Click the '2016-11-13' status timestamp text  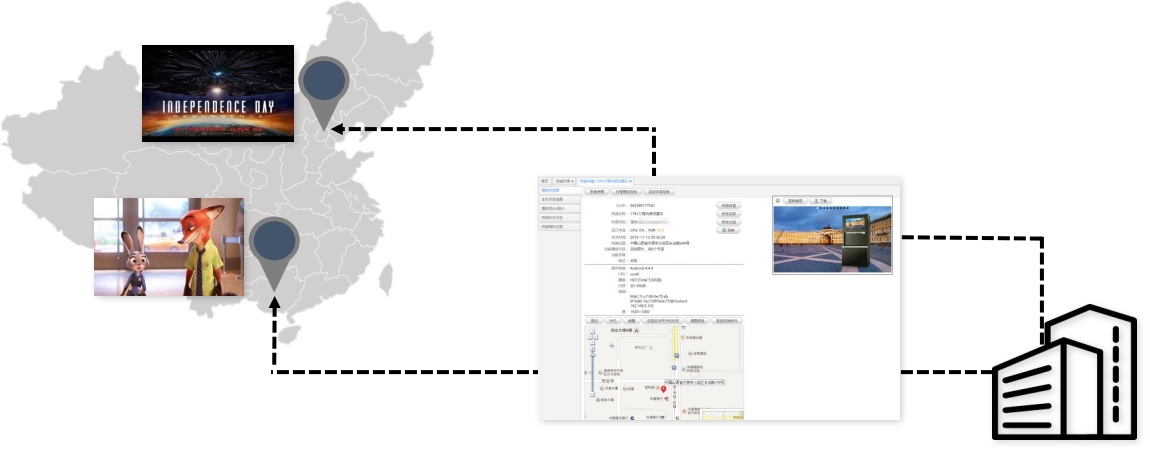(x=648, y=237)
